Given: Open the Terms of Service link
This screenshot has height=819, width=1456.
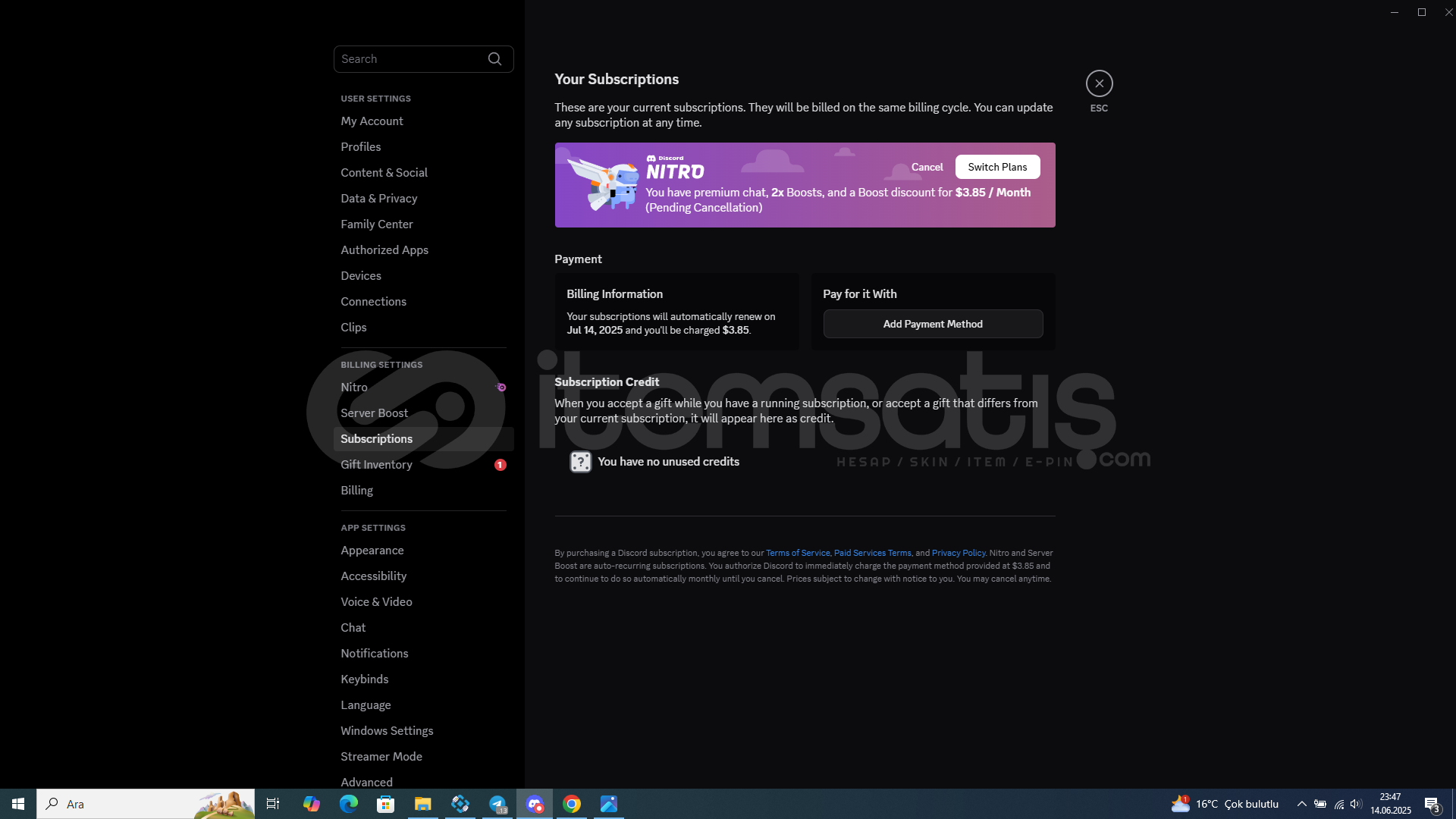Looking at the screenshot, I should [x=798, y=553].
